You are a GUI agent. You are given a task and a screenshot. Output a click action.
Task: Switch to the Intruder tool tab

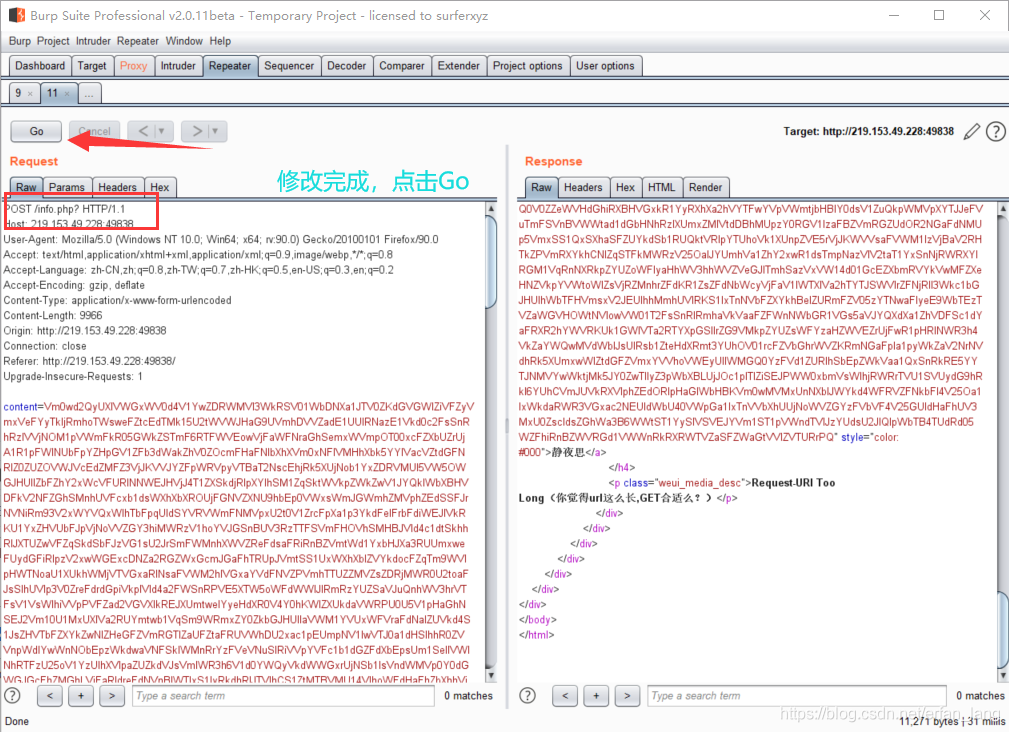[178, 66]
